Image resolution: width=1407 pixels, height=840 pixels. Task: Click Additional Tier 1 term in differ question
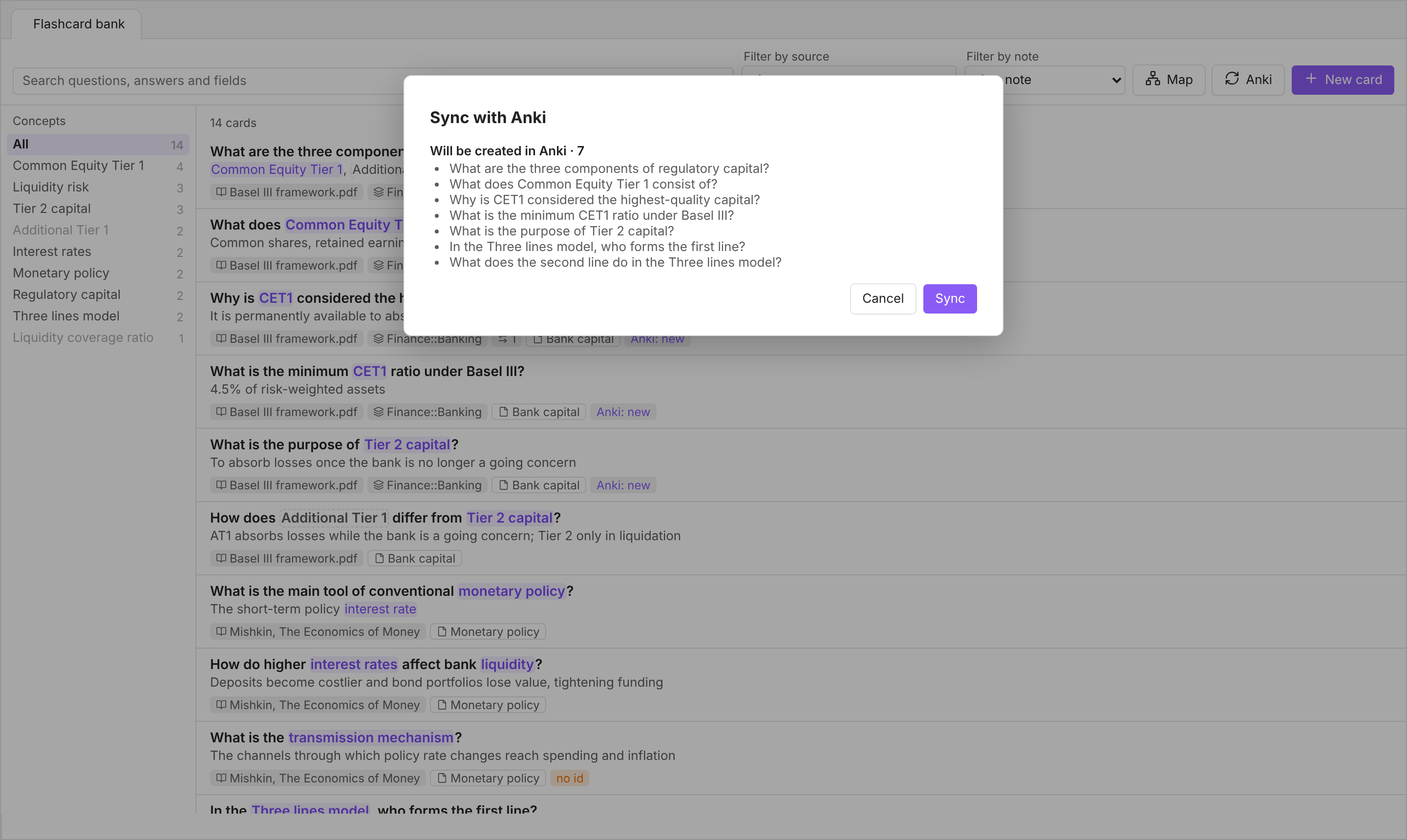[334, 518]
